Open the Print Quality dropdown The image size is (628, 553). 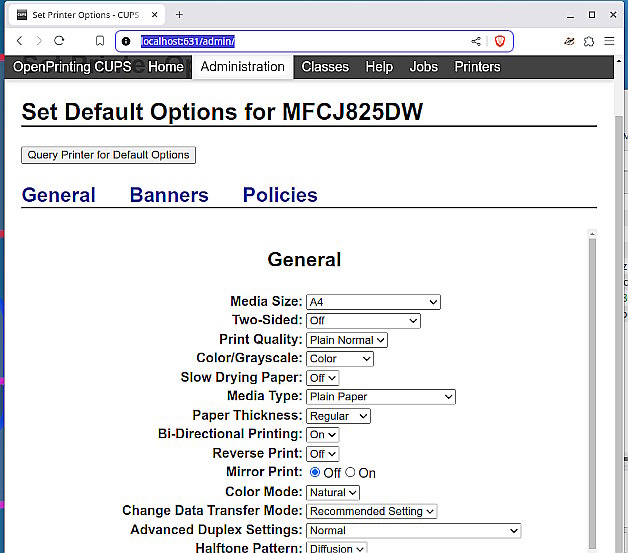click(347, 340)
